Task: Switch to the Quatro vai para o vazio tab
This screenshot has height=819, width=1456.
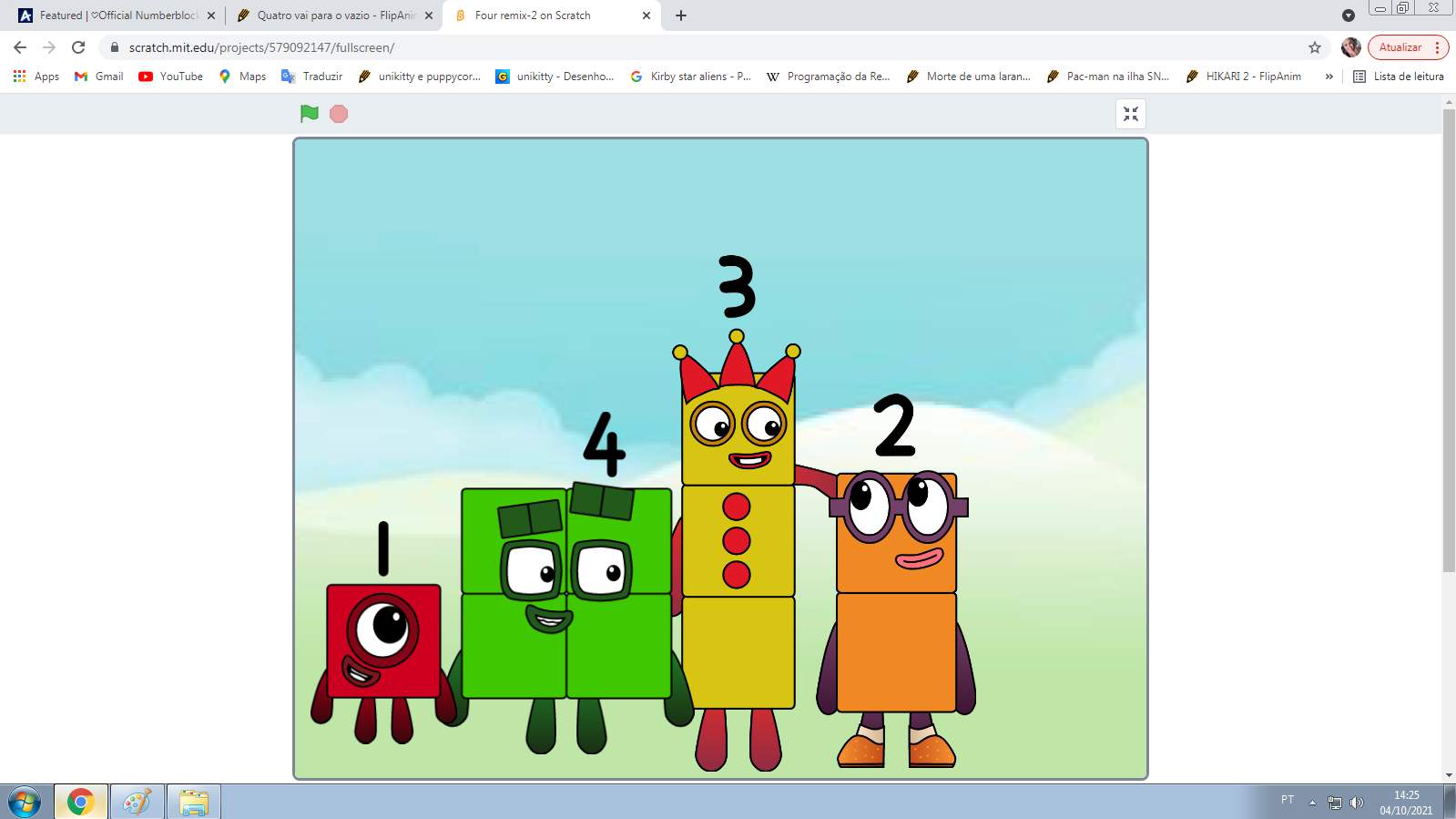Action: [334, 15]
